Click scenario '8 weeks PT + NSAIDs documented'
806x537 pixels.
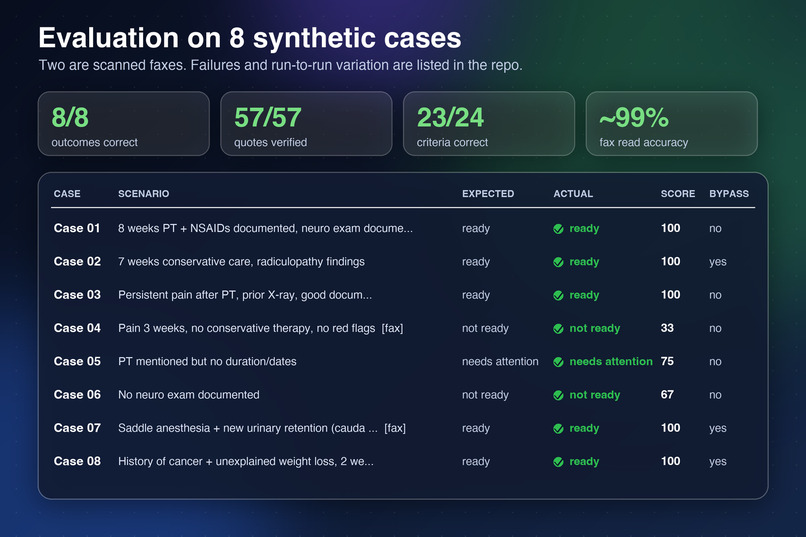pos(265,228)
